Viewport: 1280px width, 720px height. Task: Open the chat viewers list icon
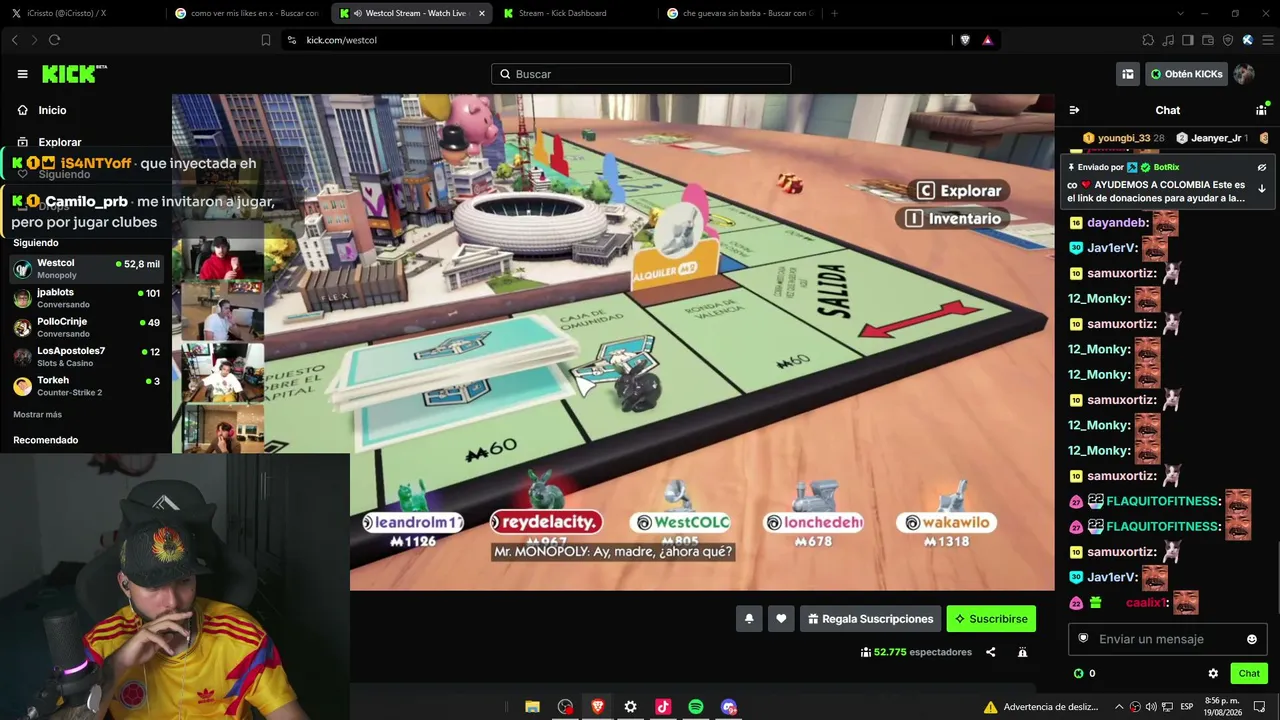1262,110
